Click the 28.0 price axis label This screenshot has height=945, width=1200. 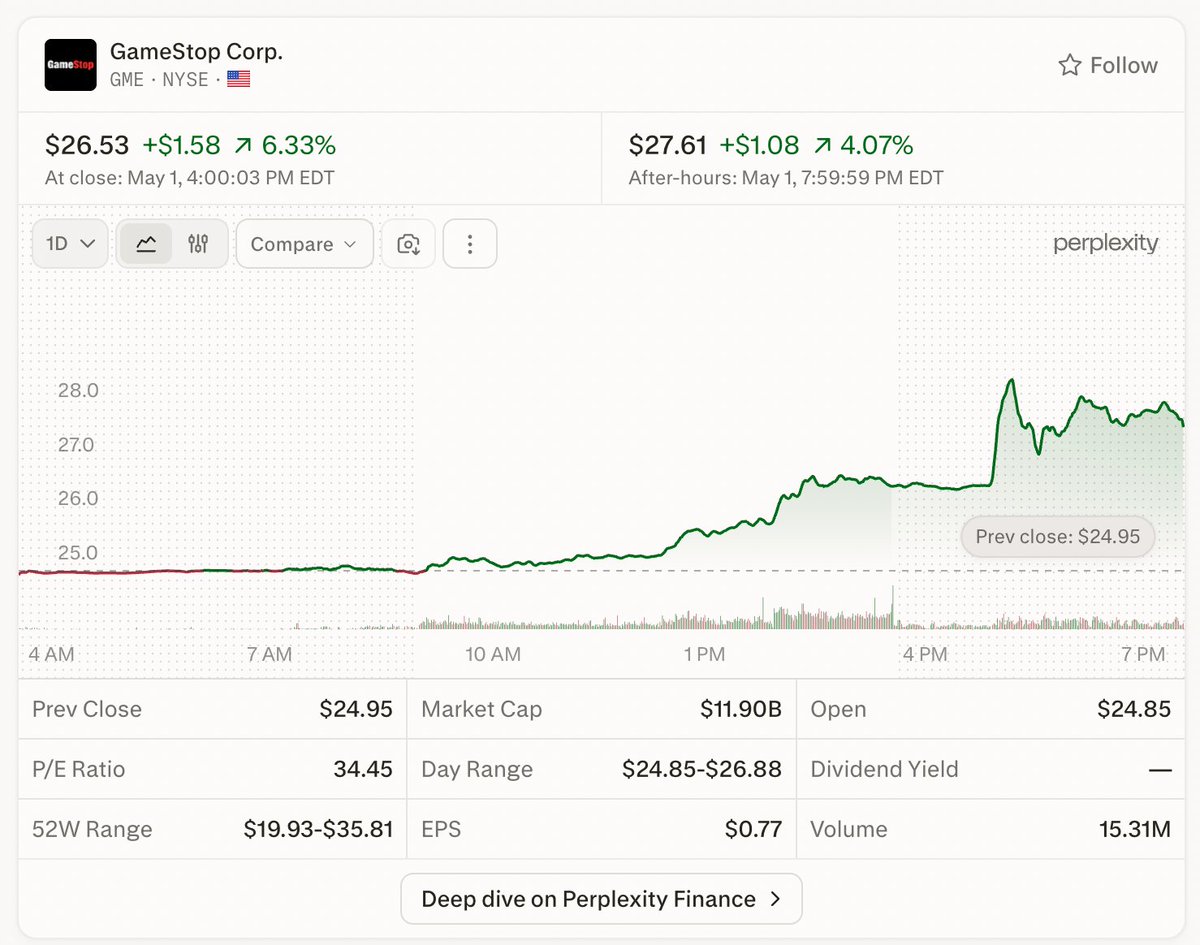[x=78, y=390]
